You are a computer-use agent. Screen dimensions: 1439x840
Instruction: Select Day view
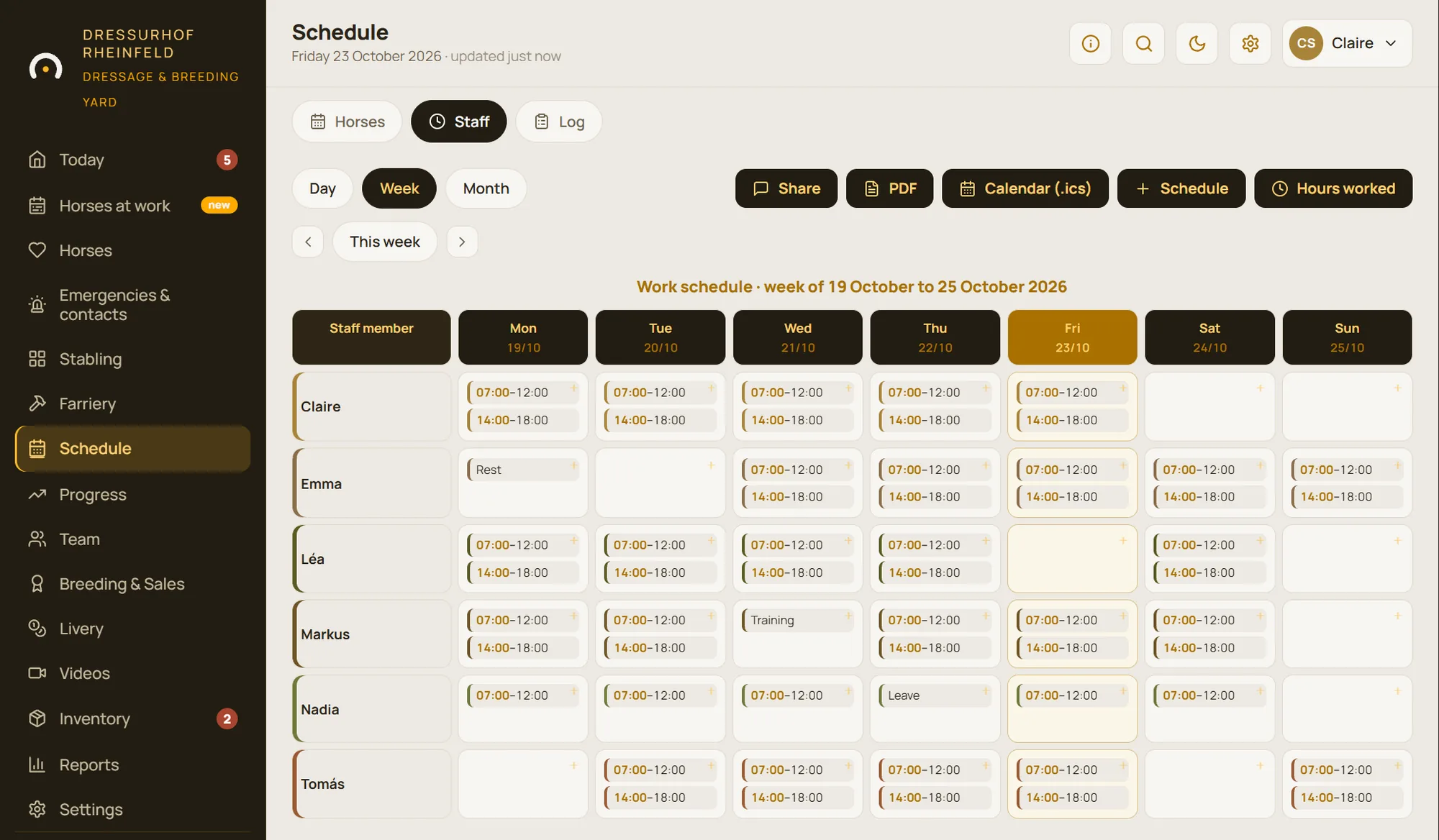(322, 188)
